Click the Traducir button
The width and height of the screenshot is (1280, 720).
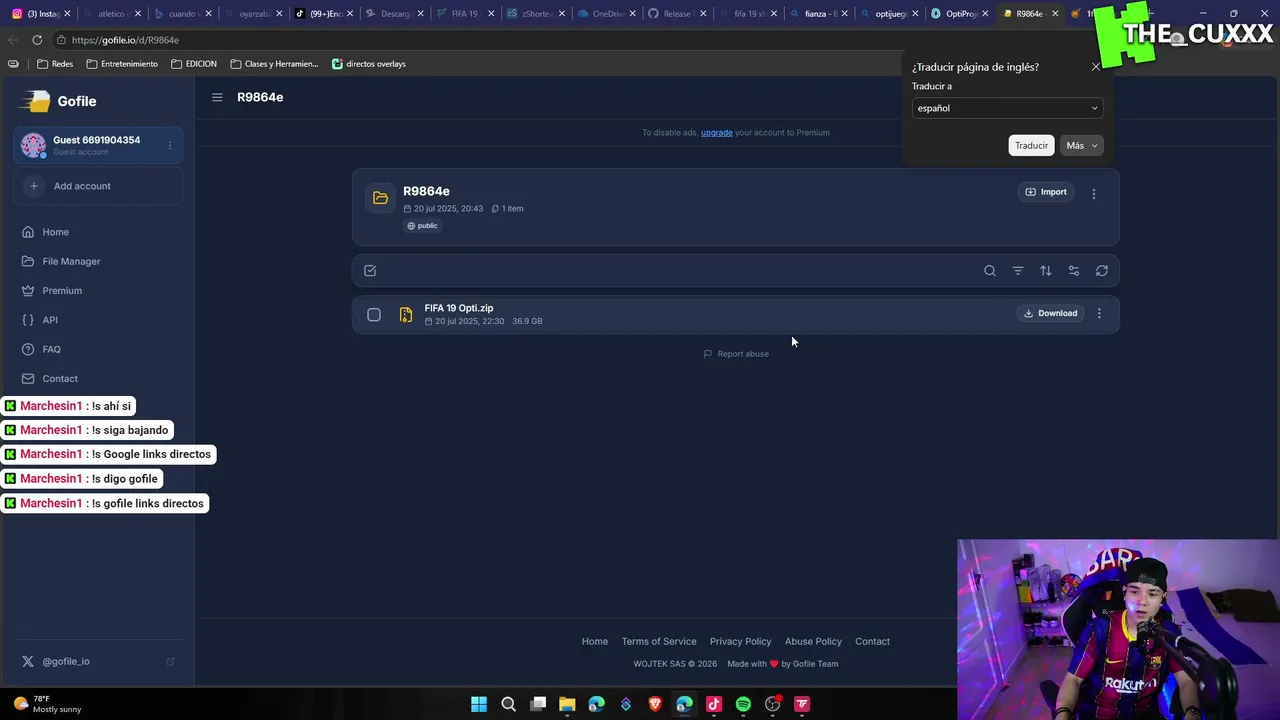[1032, 146]
